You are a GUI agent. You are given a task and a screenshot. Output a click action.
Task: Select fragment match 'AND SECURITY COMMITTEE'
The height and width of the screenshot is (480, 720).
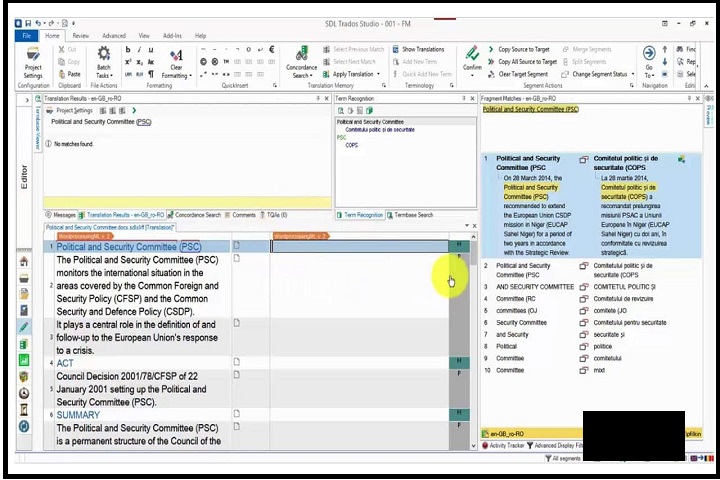pyautogui.click(x=535, y=287)
